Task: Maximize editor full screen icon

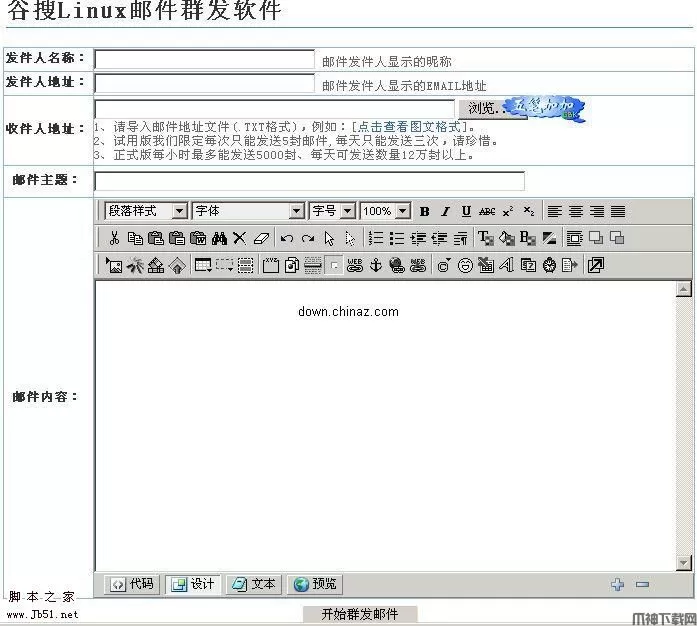Action: pos(596,265)
